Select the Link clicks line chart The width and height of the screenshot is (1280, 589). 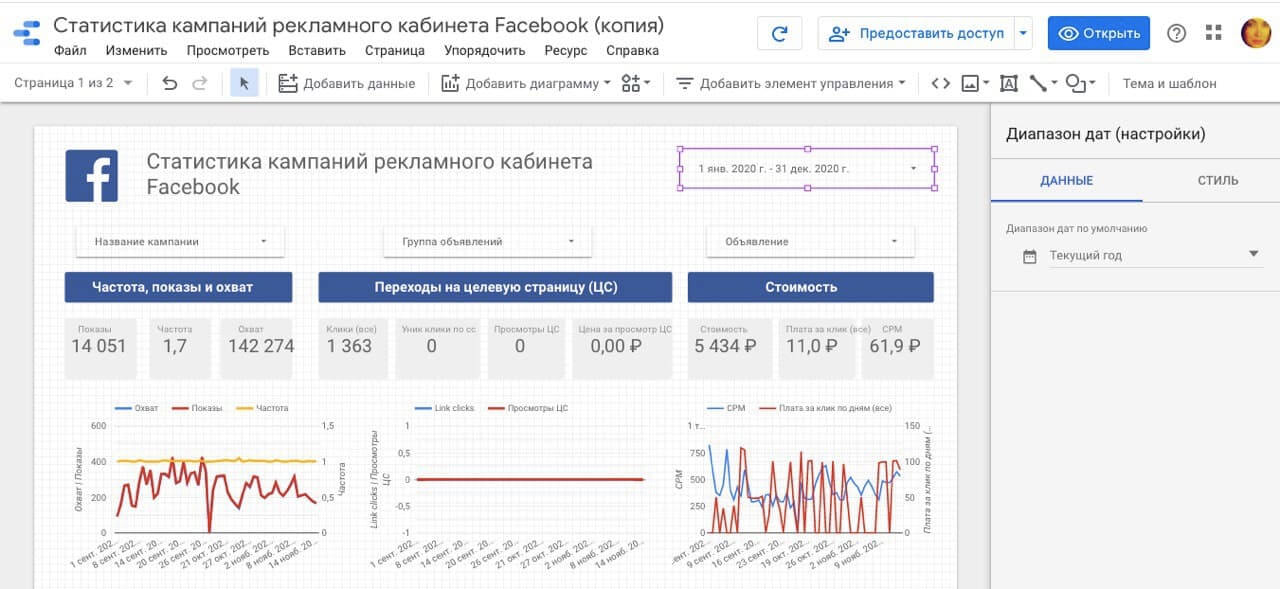click(x=511, y=486)
